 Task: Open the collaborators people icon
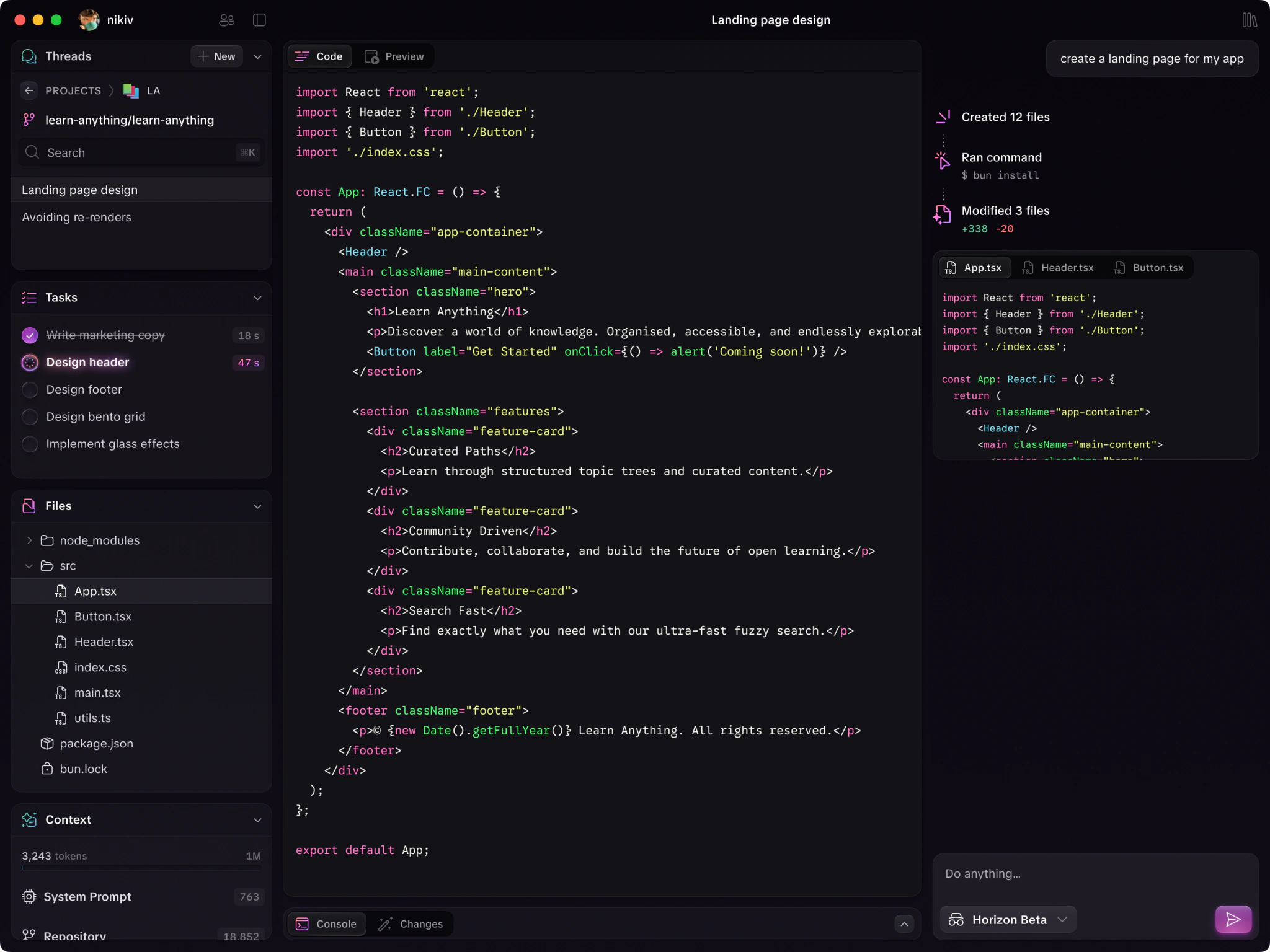pos(226,20)
